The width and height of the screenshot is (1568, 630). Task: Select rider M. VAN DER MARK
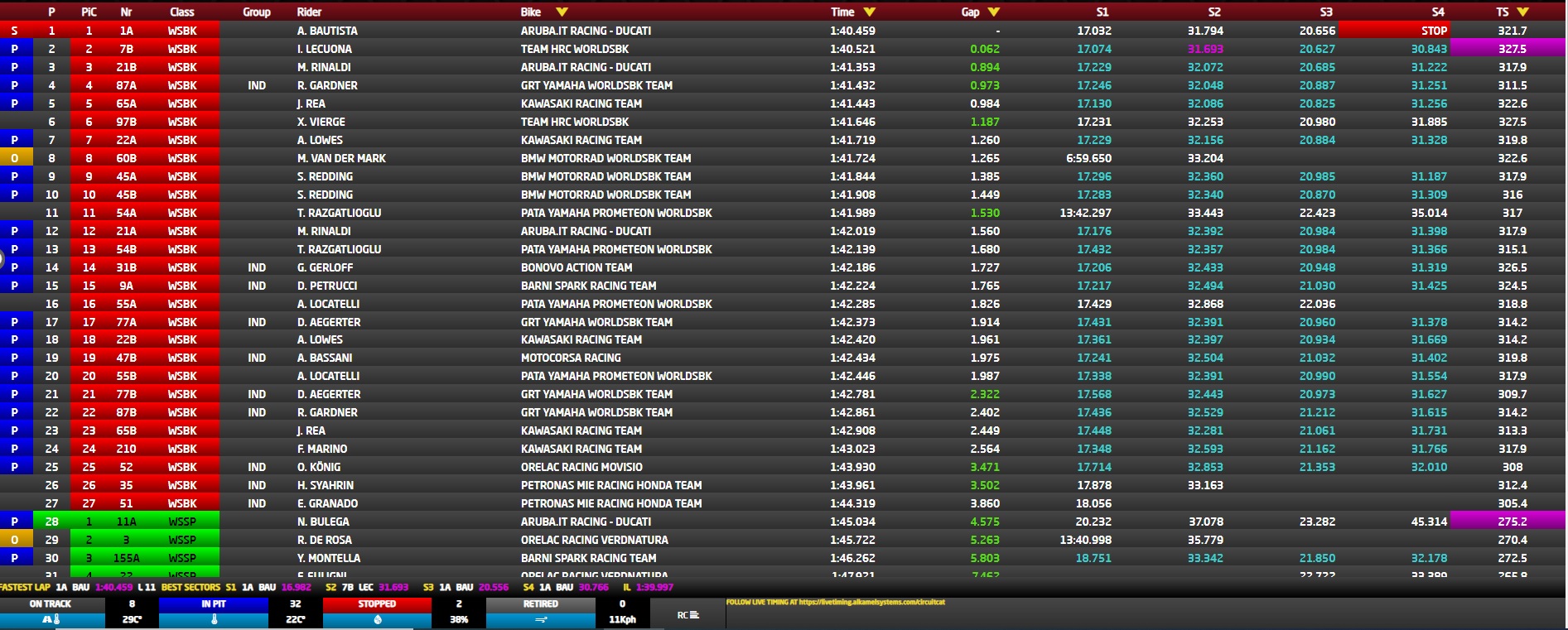(341, 158)
